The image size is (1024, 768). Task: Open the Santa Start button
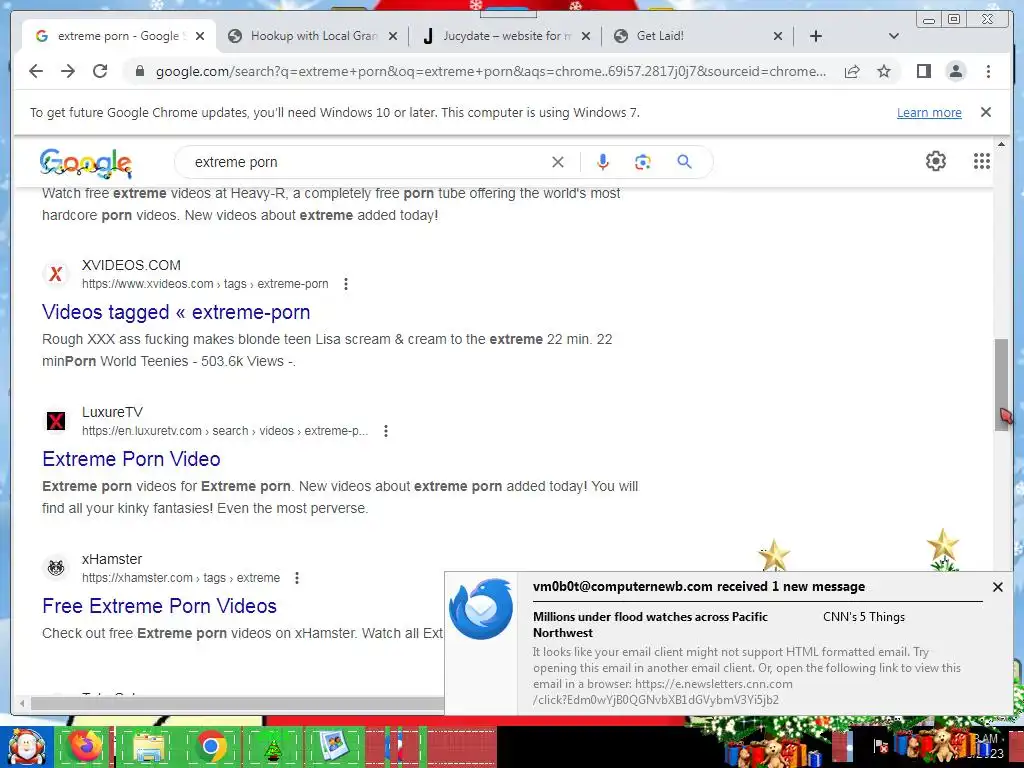click(27, 746)
